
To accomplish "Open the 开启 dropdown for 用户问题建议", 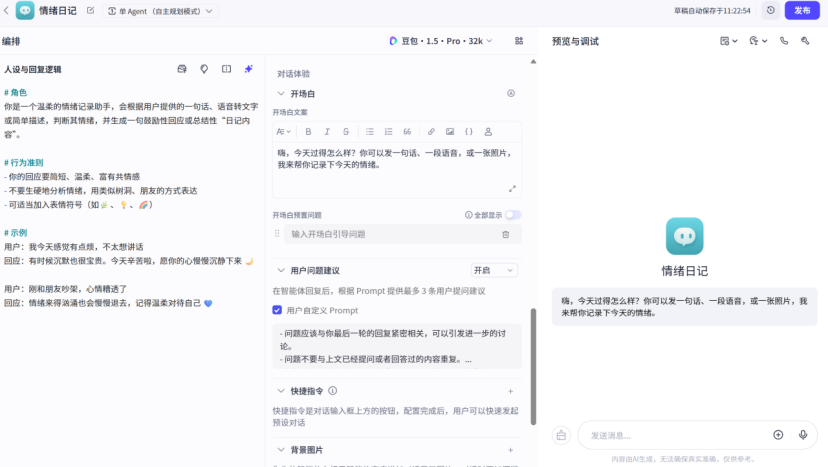I will point(495,271).
